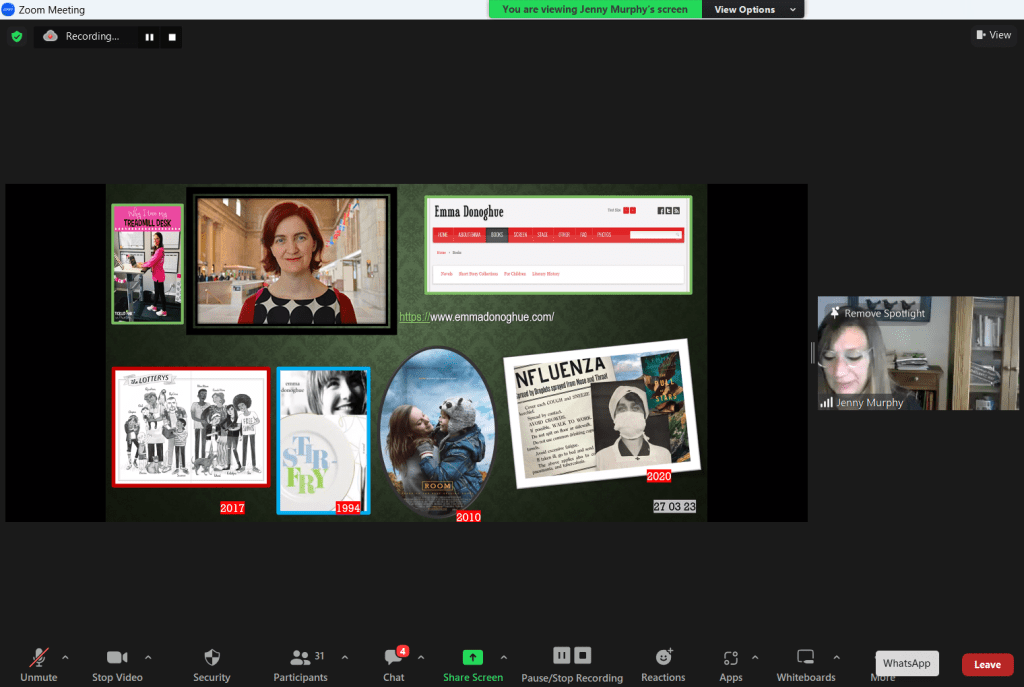This screenshot has height=687, width=1024.
Task: Click the green Share Screen icon
Action: click(x=473, y=657)
